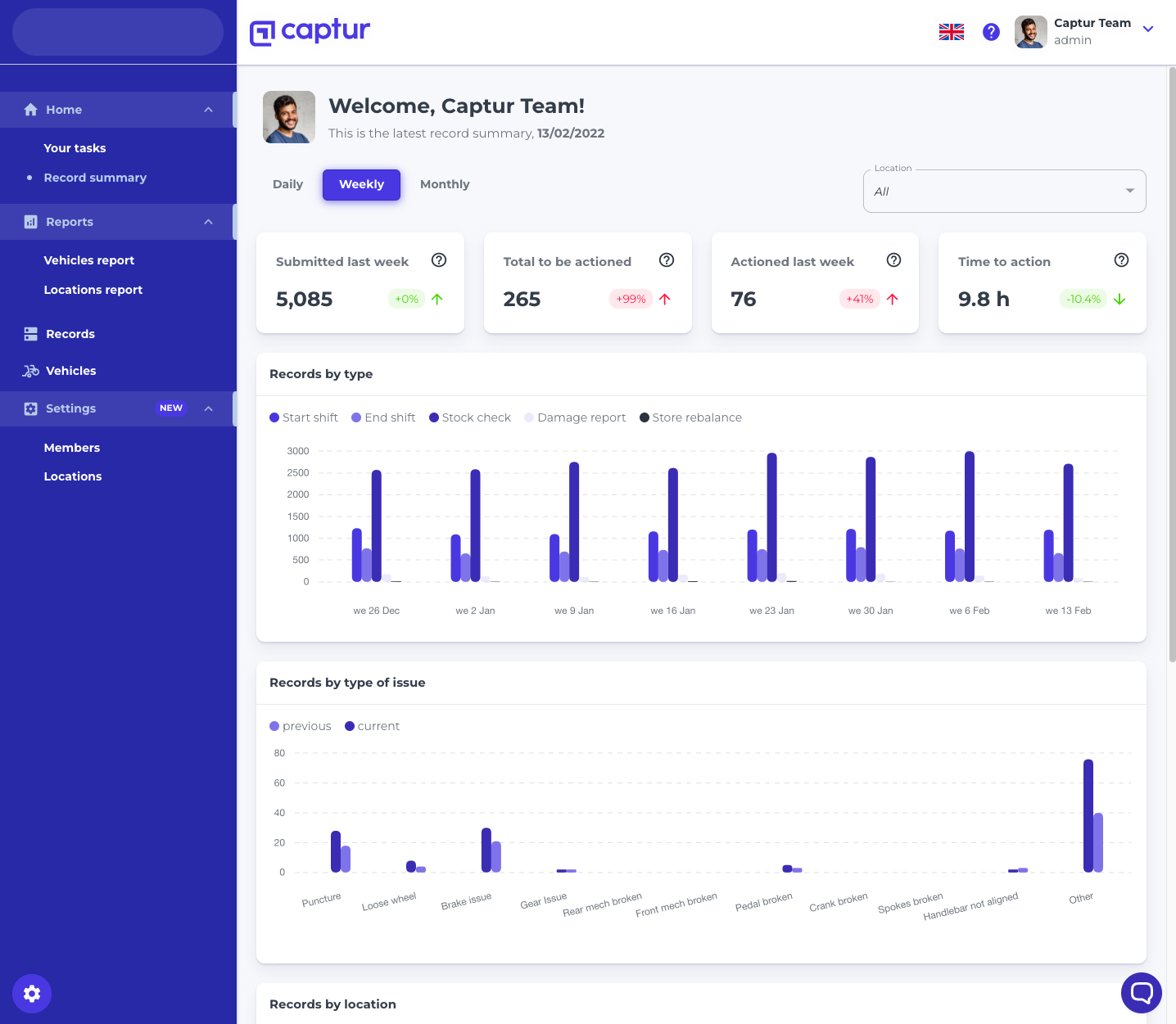The width and height of the screenshot is (1176, 1024).
Task: Toggle Store rebalance legend series
Action: click(690, 417)
